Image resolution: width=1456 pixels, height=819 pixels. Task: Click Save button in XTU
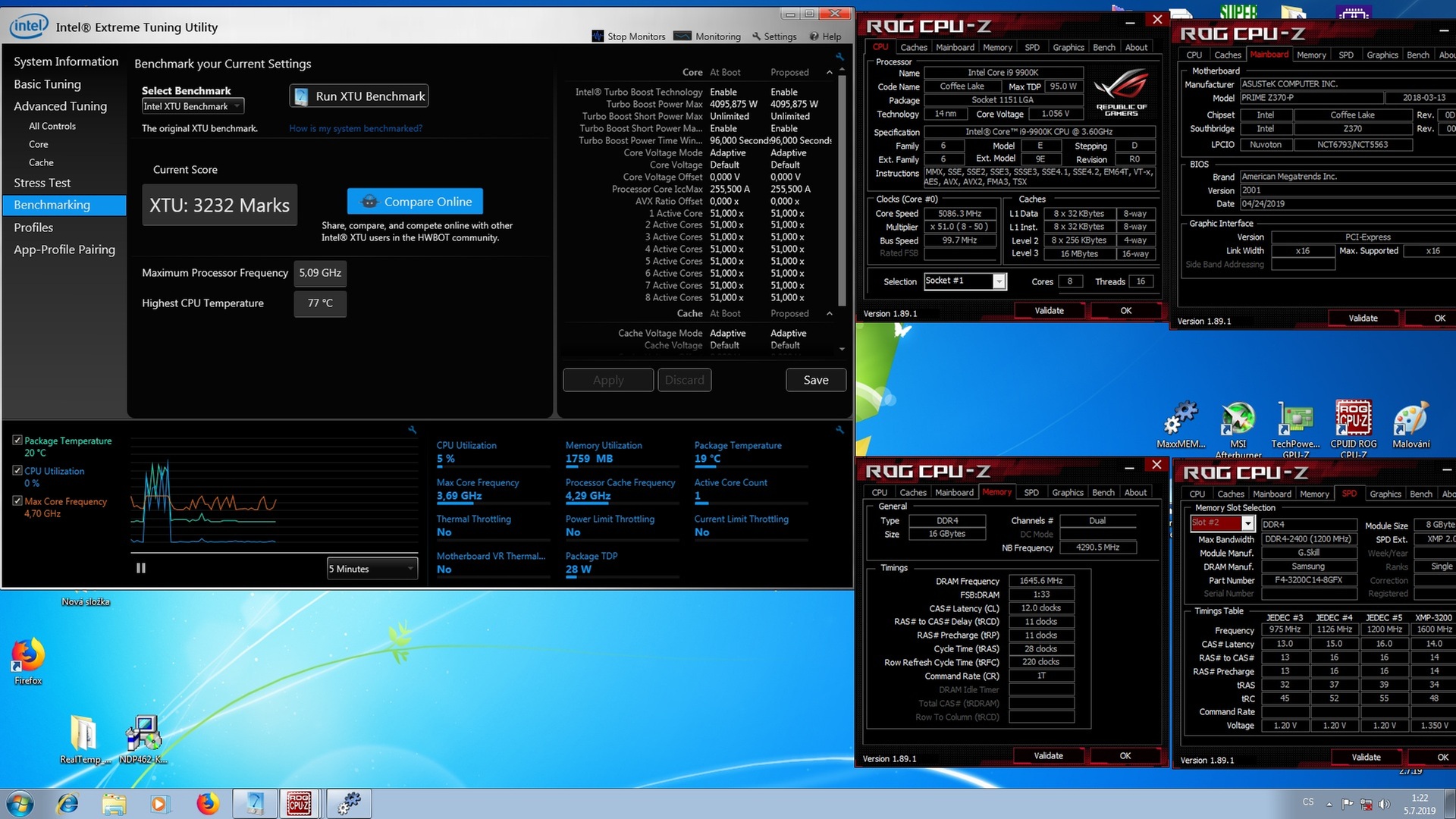(x=816, y=380)
